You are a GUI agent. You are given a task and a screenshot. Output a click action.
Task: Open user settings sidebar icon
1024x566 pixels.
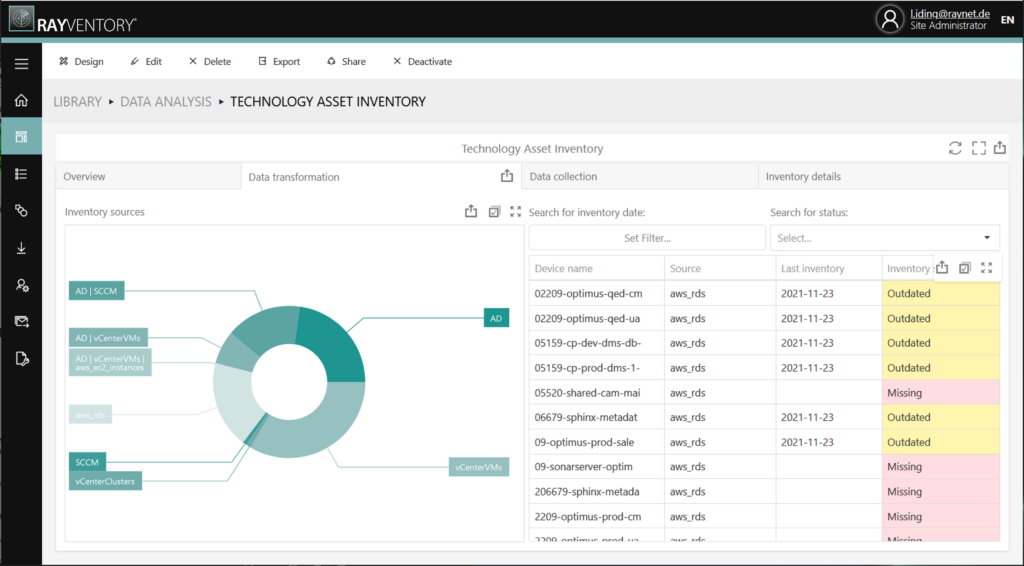22,285
